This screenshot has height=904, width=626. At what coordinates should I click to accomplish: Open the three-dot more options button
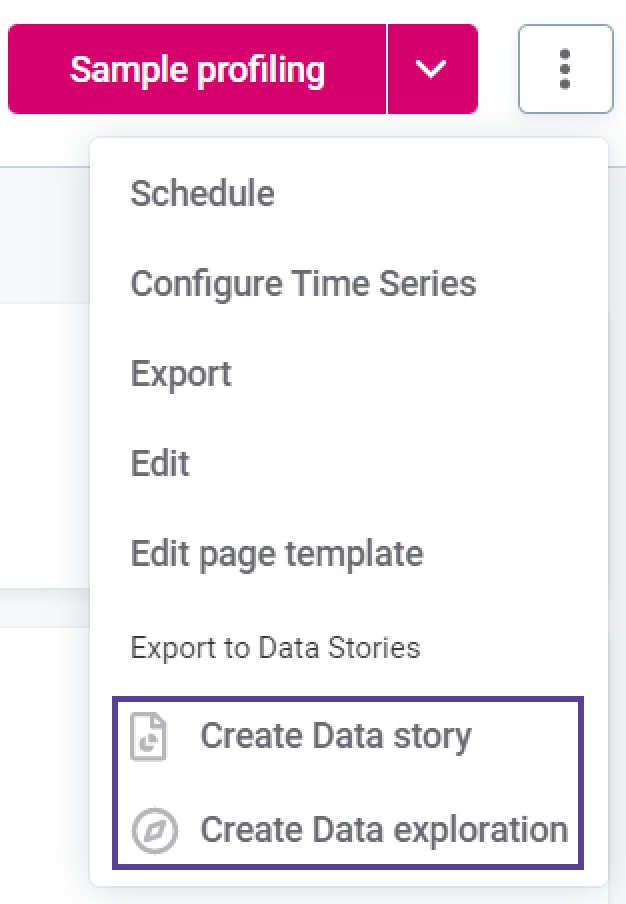(565, 69)
